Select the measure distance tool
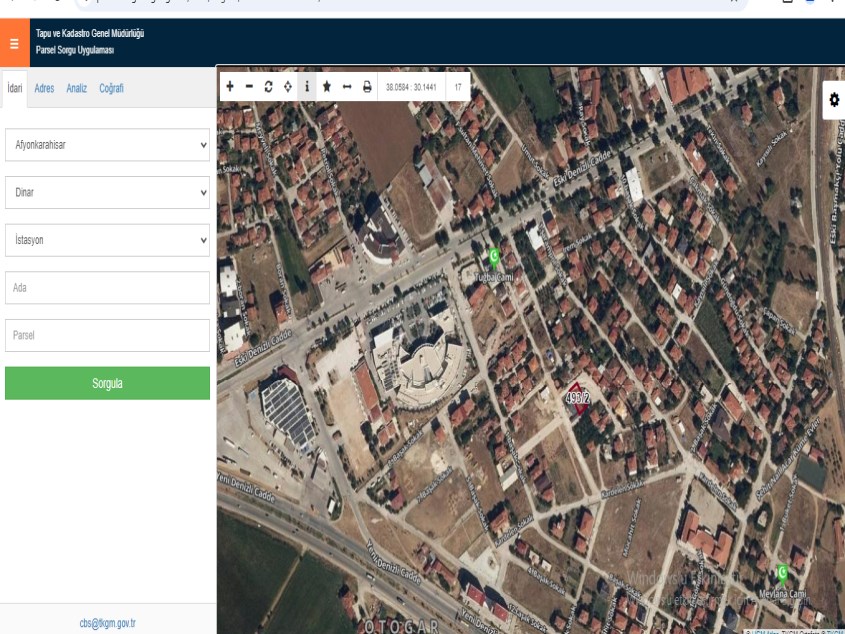 [x=347, y=87]
